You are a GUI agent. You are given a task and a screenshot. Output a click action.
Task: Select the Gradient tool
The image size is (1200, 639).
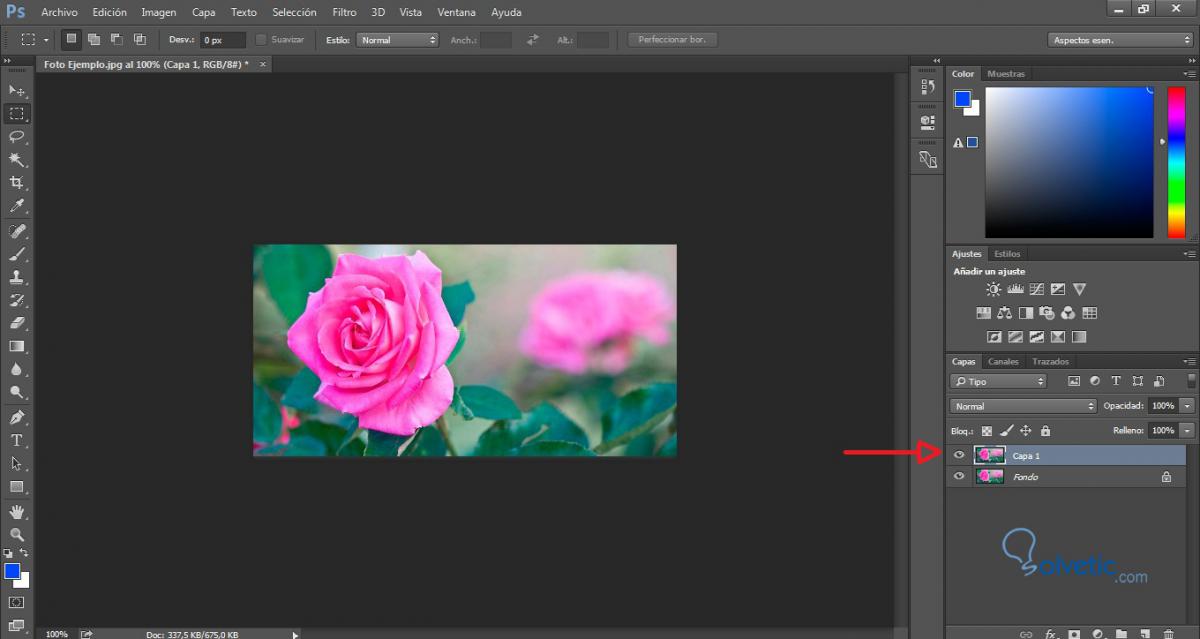coord(17,346)
